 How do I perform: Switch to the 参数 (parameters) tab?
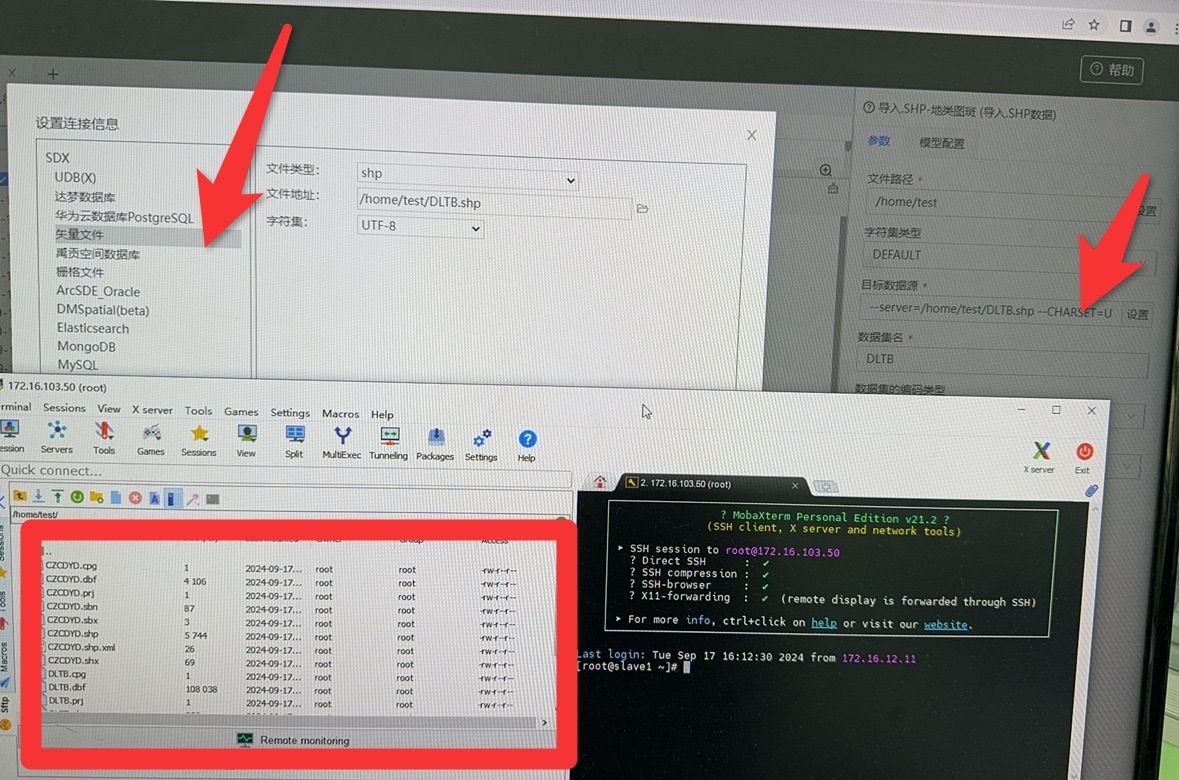[879, 141]
